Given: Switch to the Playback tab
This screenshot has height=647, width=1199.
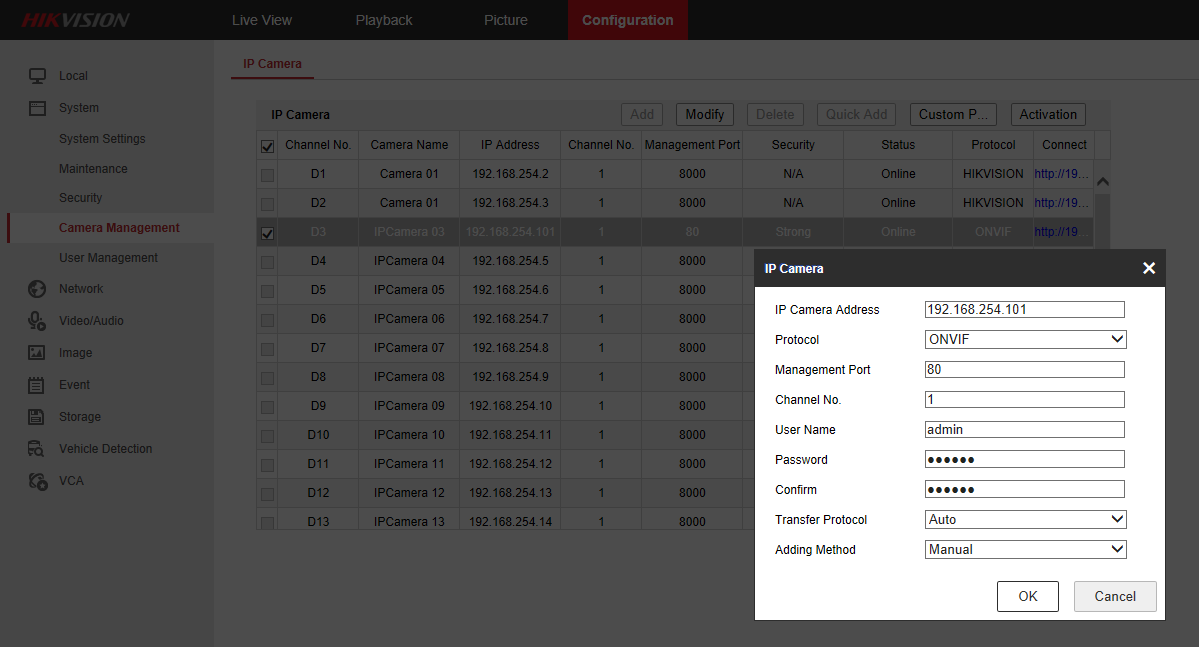Looking at the screenshot, I should [384, 20].
